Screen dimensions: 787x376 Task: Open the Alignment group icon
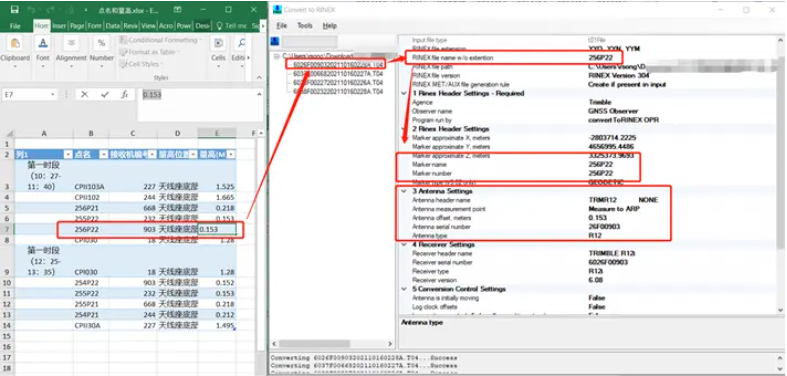(71, 43)
